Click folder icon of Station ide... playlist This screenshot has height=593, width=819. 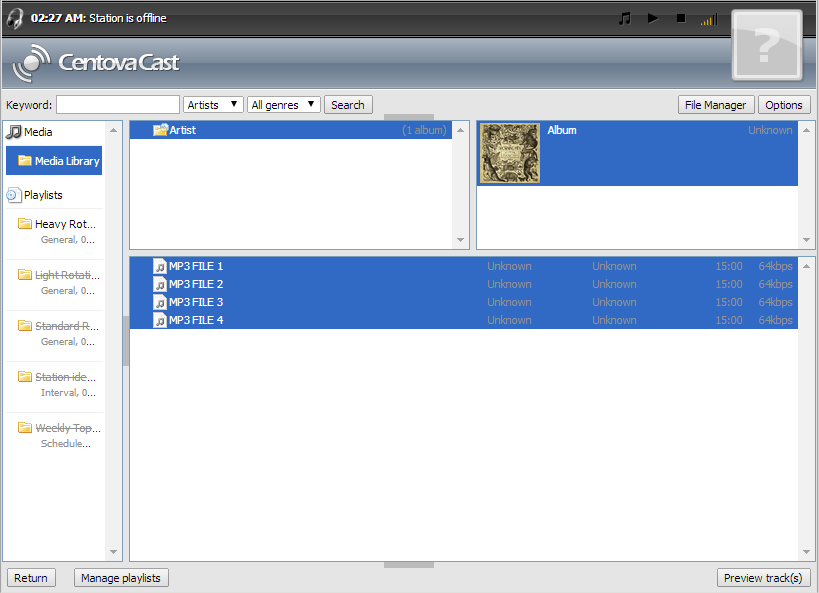(25, 377)
